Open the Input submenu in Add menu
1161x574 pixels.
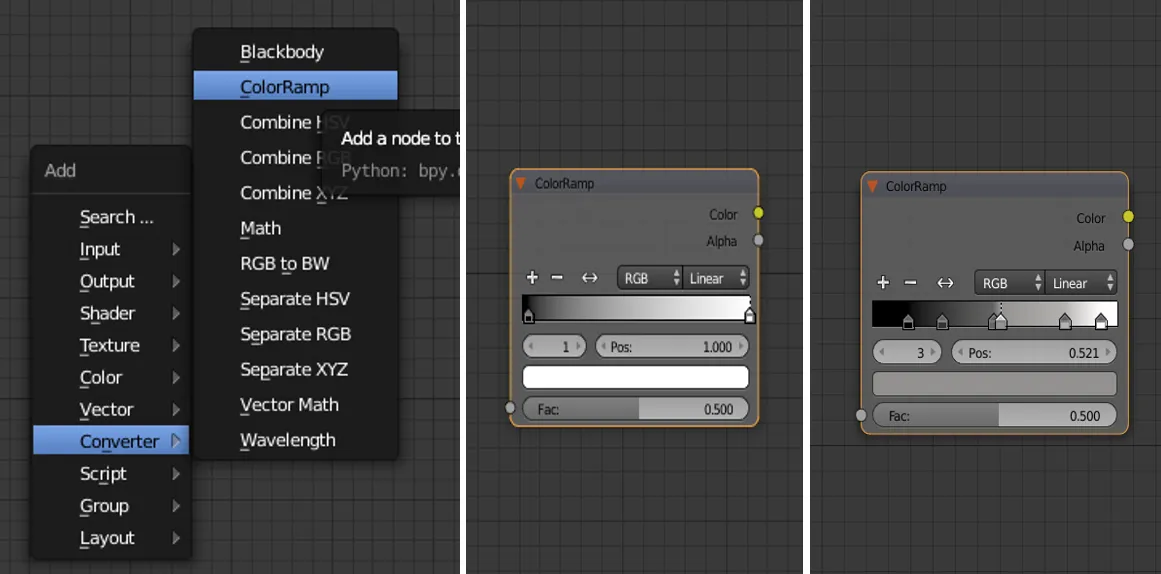coord(111,250)
